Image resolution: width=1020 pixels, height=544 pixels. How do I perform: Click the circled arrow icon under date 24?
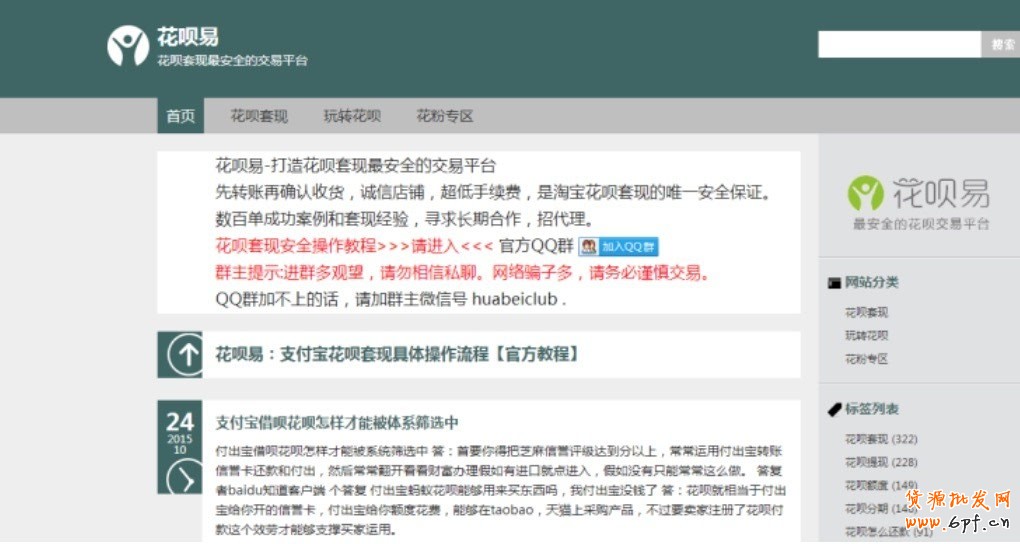pyautogui.click(x=182, y=477)
